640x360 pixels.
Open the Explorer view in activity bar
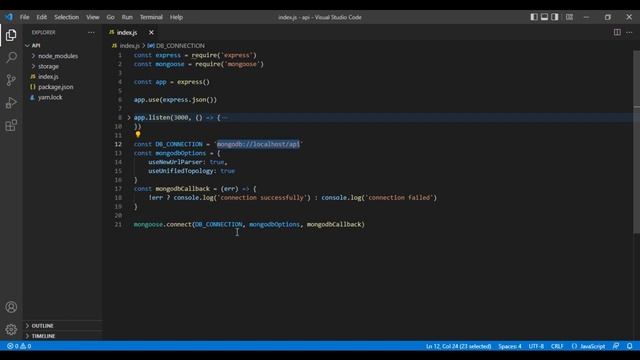click(11, 35)
